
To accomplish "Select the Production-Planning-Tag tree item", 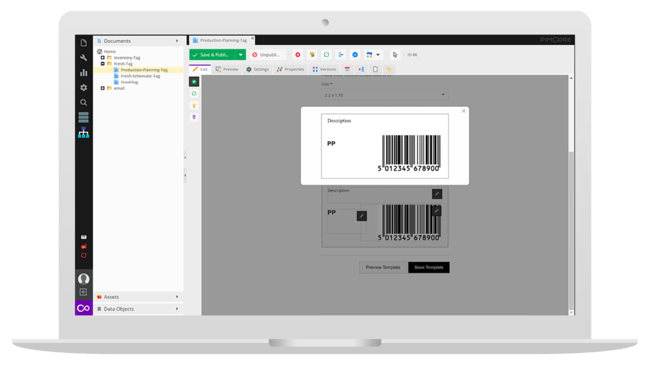I will coord(144,70).
